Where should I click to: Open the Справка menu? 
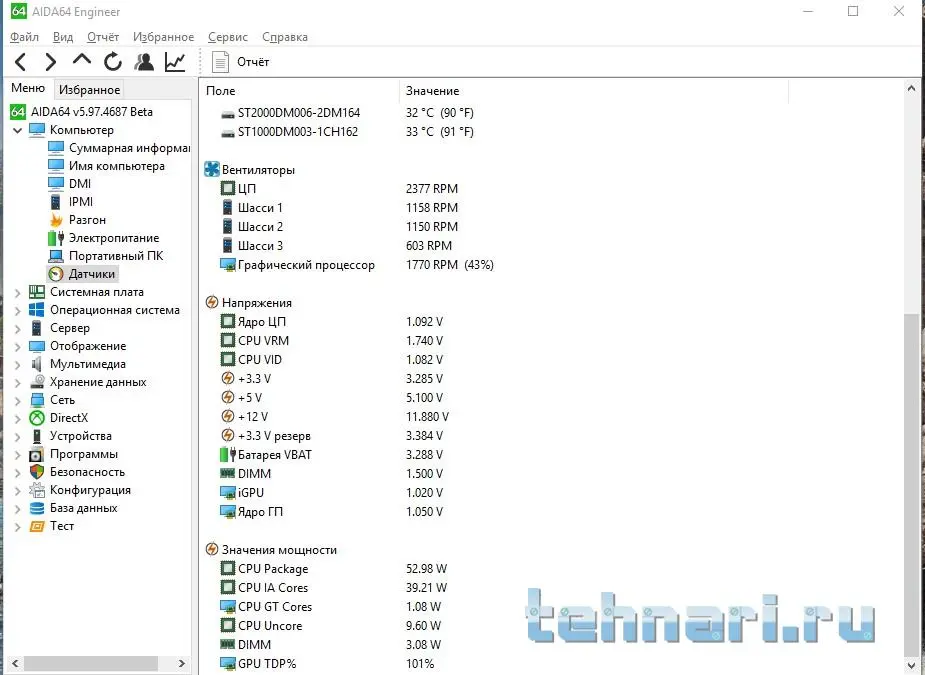[x=285, y=37]
